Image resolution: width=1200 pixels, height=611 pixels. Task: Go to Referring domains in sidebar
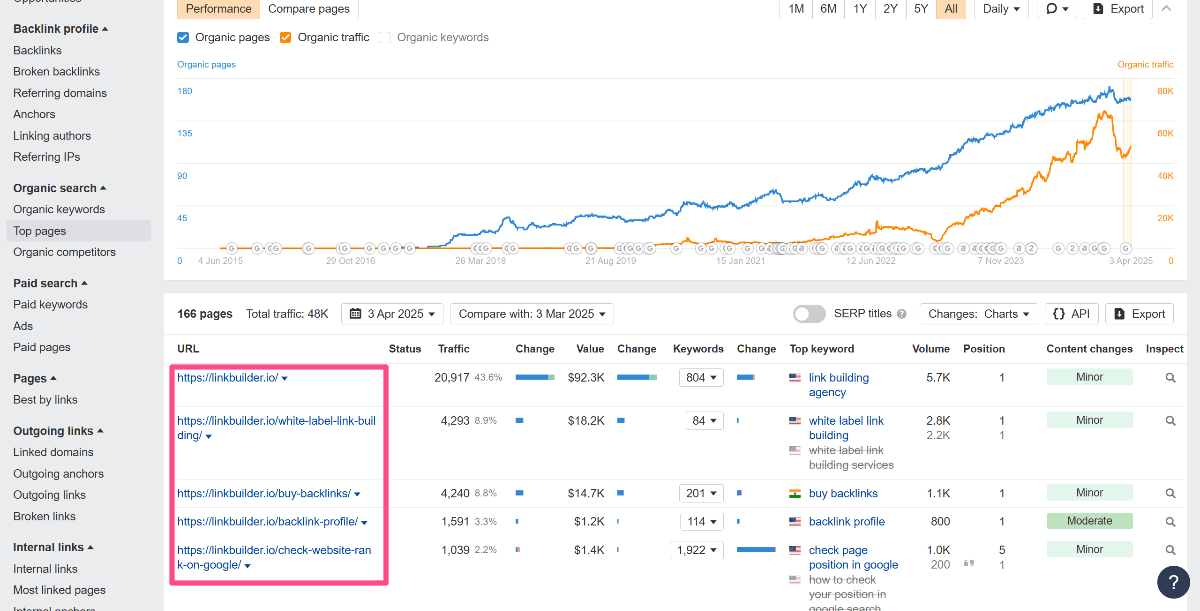click(x=60, y=93)
